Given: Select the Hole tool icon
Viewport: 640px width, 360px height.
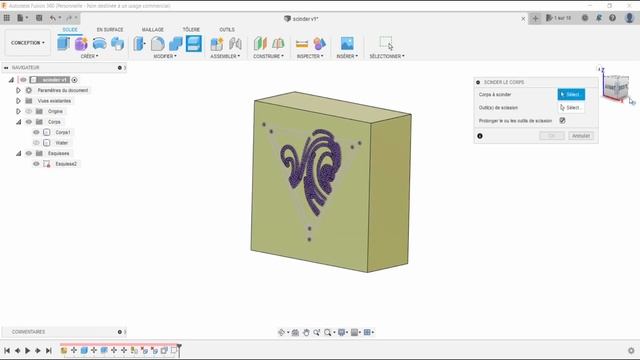Looking at the screenshot, I should point(118,43).
